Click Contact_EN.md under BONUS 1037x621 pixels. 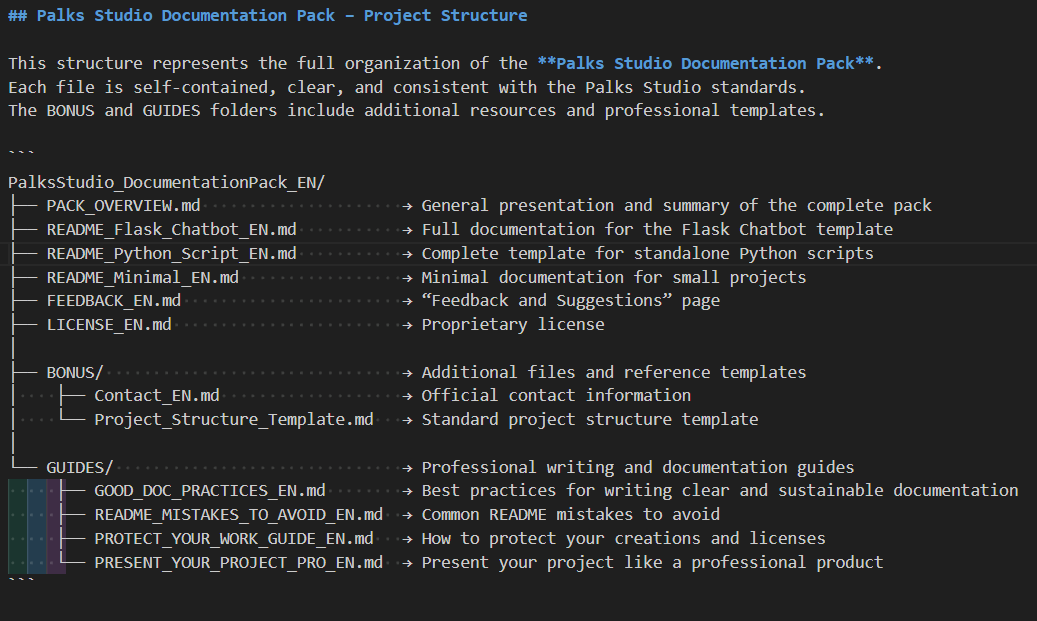[x=157, y=396]
